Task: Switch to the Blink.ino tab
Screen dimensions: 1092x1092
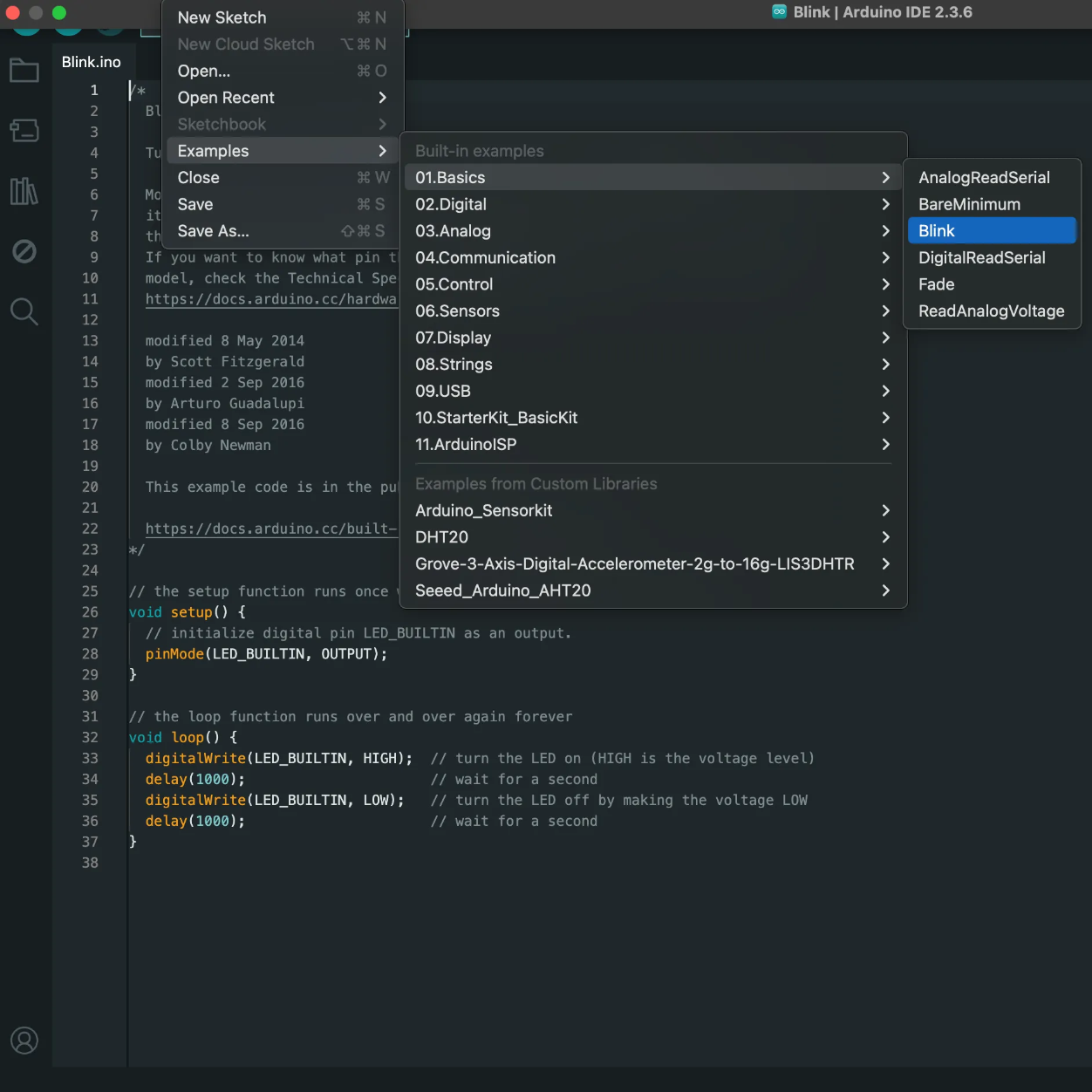Action: 91,61
